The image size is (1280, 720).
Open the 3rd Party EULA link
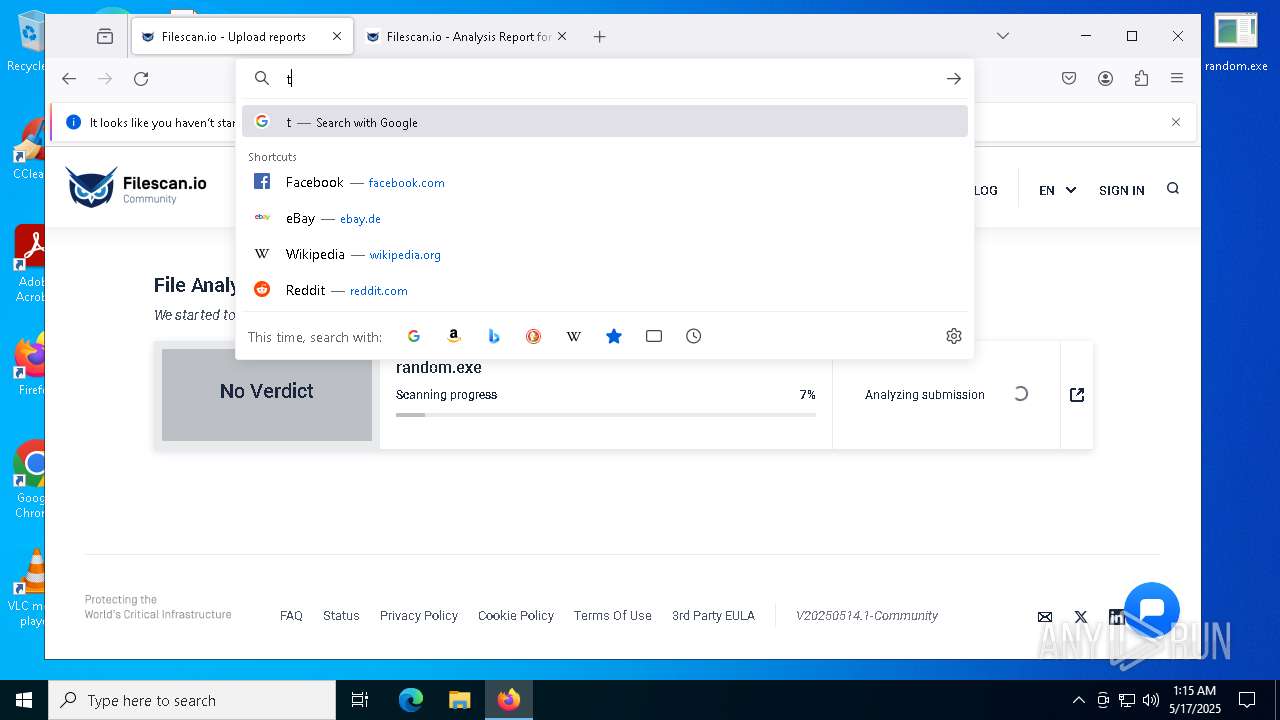(x=713, y=616)
